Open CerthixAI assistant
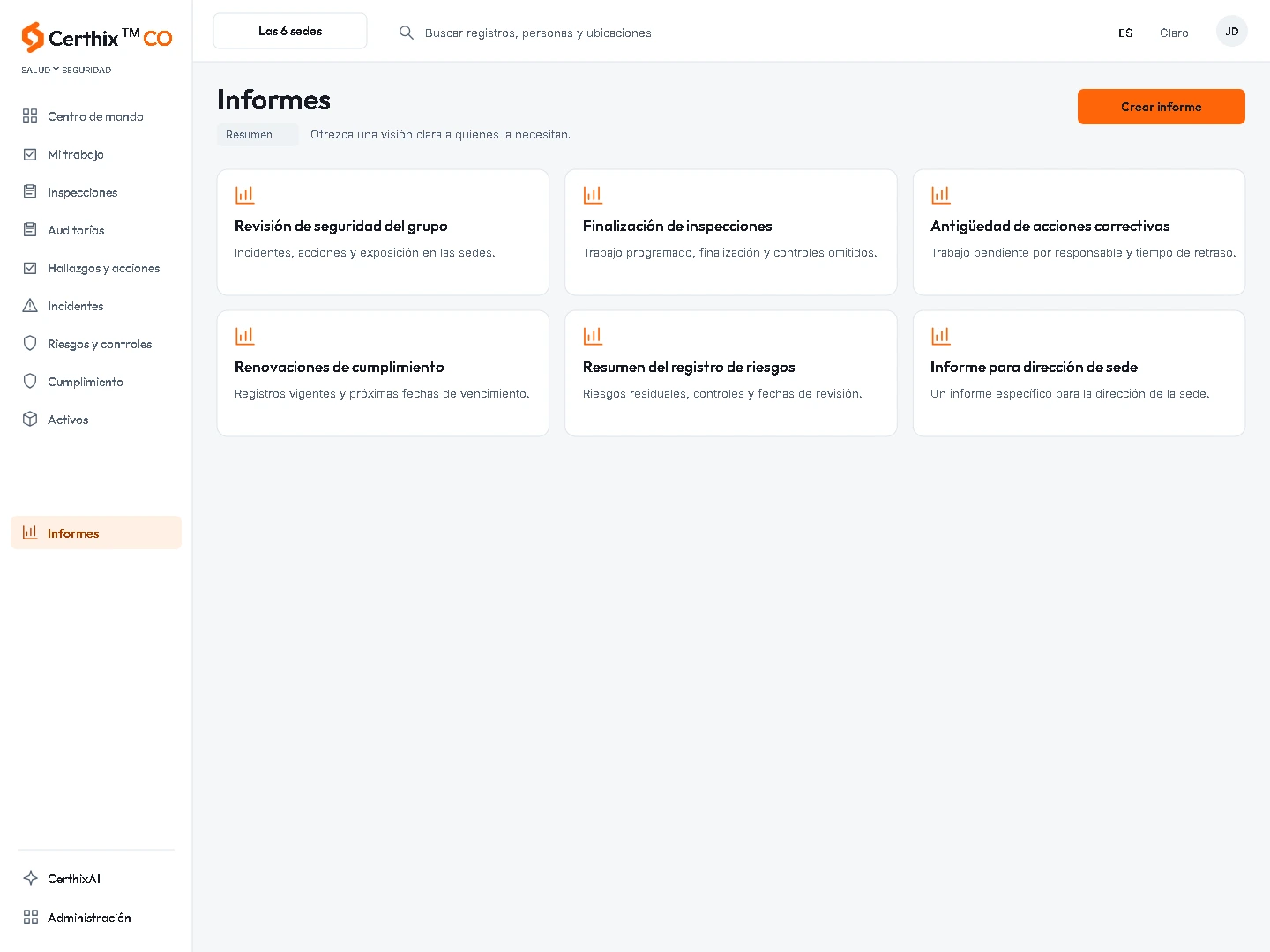The width and height of the screenshot is (1270, 952). [96, 879]
